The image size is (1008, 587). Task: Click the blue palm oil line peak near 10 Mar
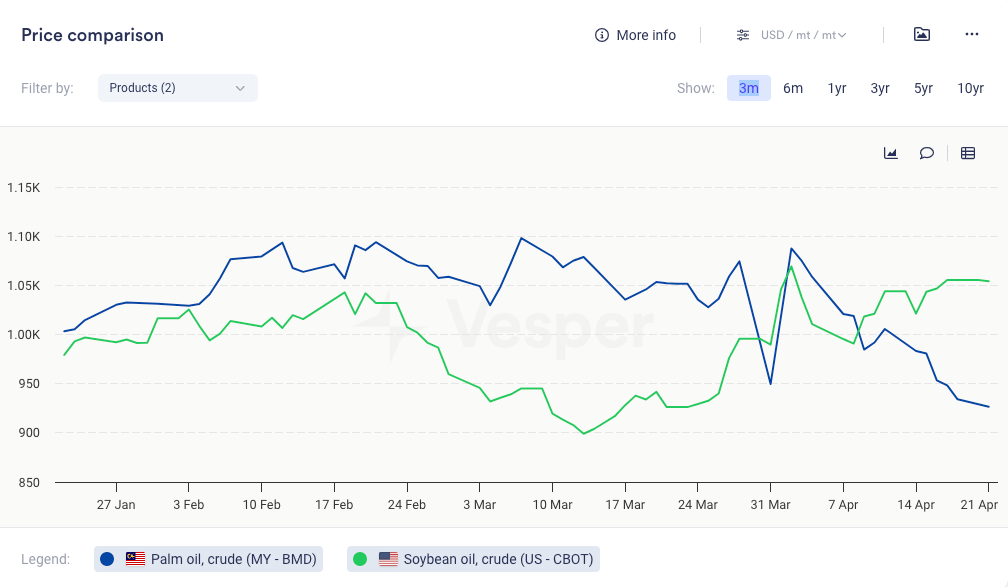[521, 238]
